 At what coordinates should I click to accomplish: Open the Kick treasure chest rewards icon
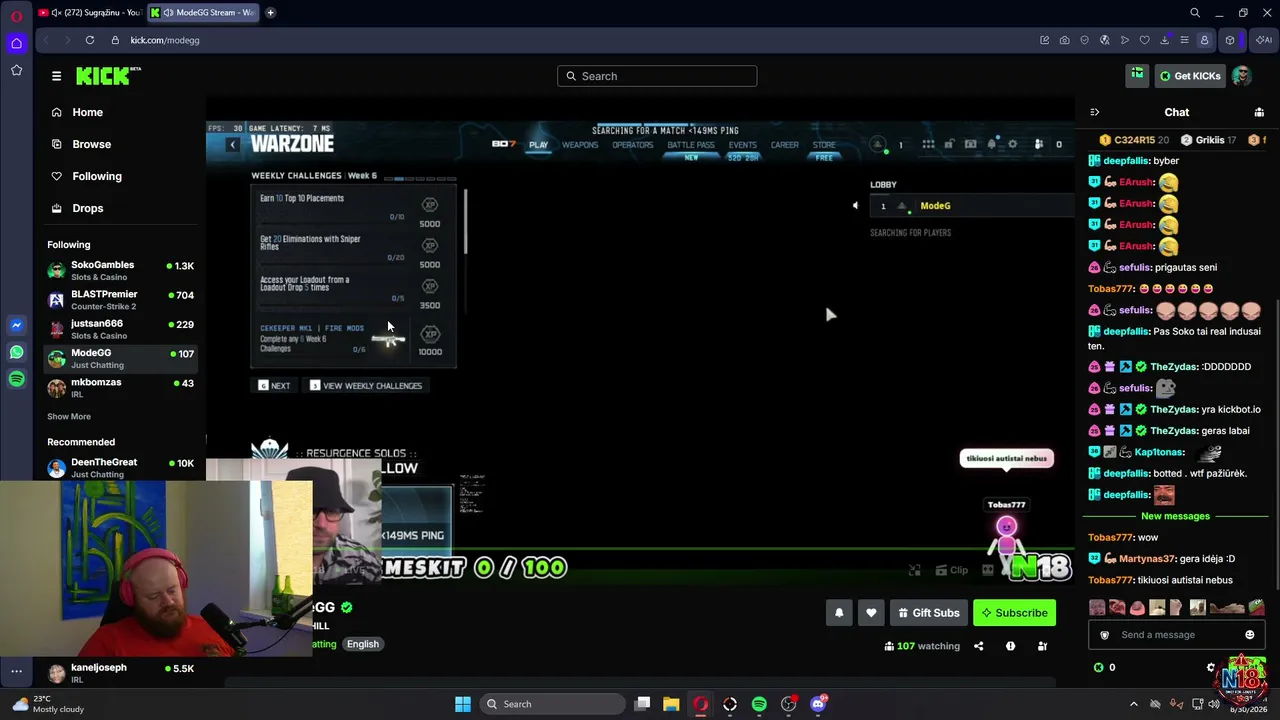point(1137,75)
